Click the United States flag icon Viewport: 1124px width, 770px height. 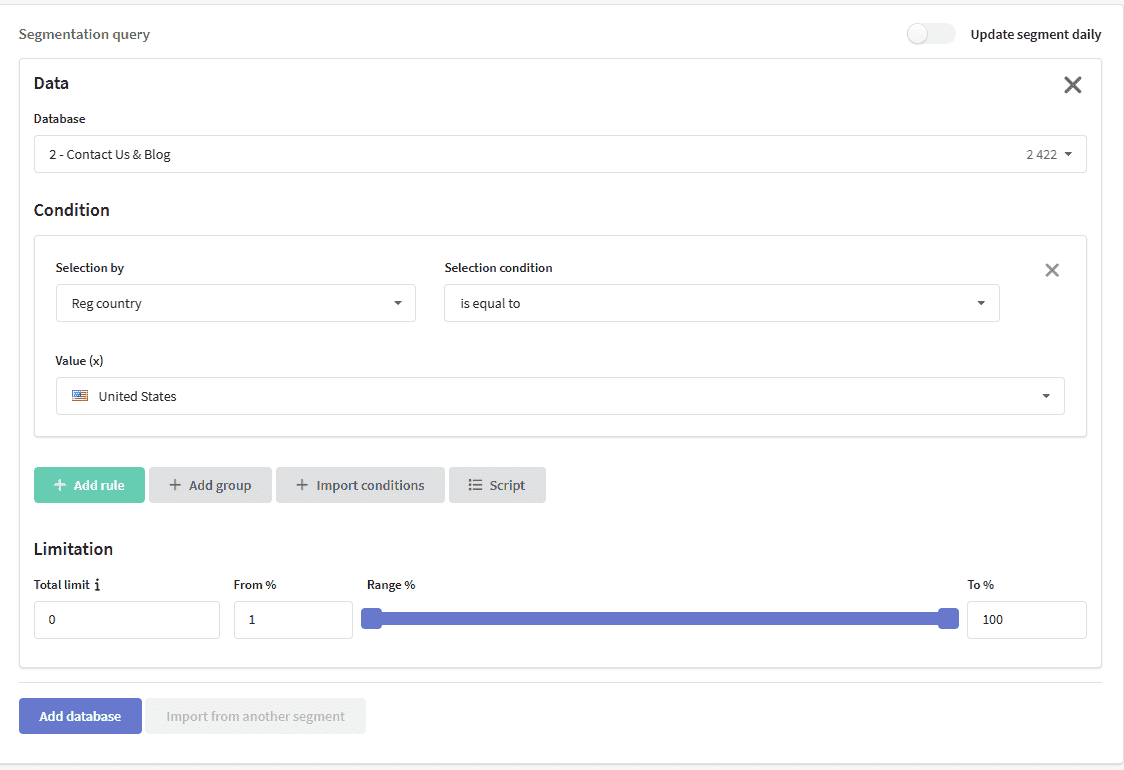click(80, 396)
